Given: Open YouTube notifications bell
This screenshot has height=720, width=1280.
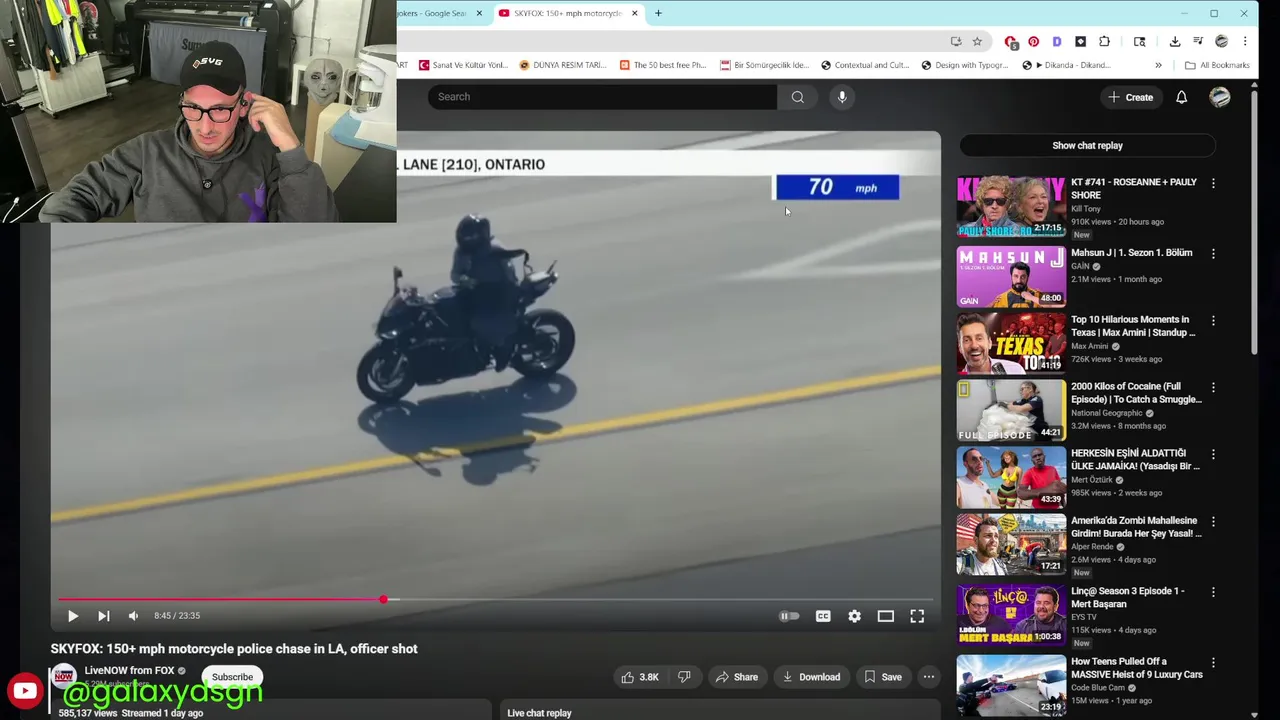Looking at the screenshot, I should point(1181,97).
